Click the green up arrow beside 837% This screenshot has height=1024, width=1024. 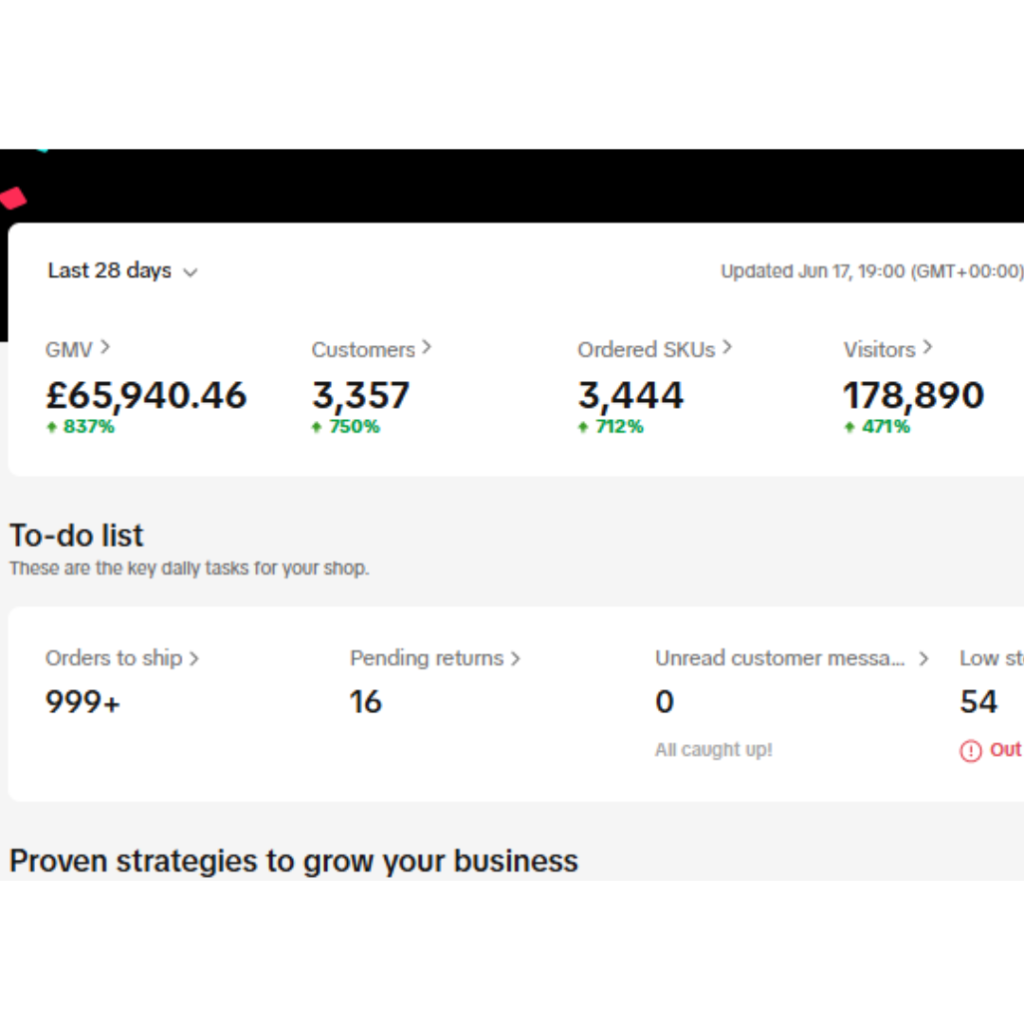tap(51, 427)
